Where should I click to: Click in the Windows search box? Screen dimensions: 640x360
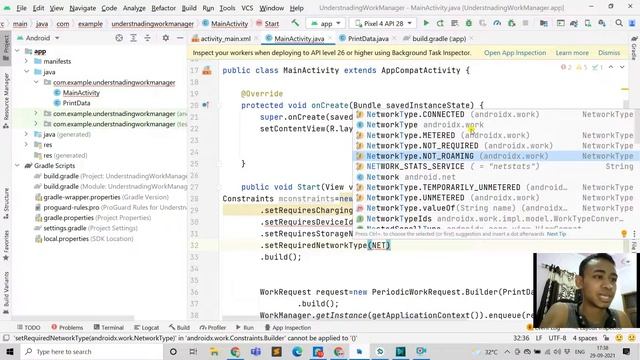point(91,351)
